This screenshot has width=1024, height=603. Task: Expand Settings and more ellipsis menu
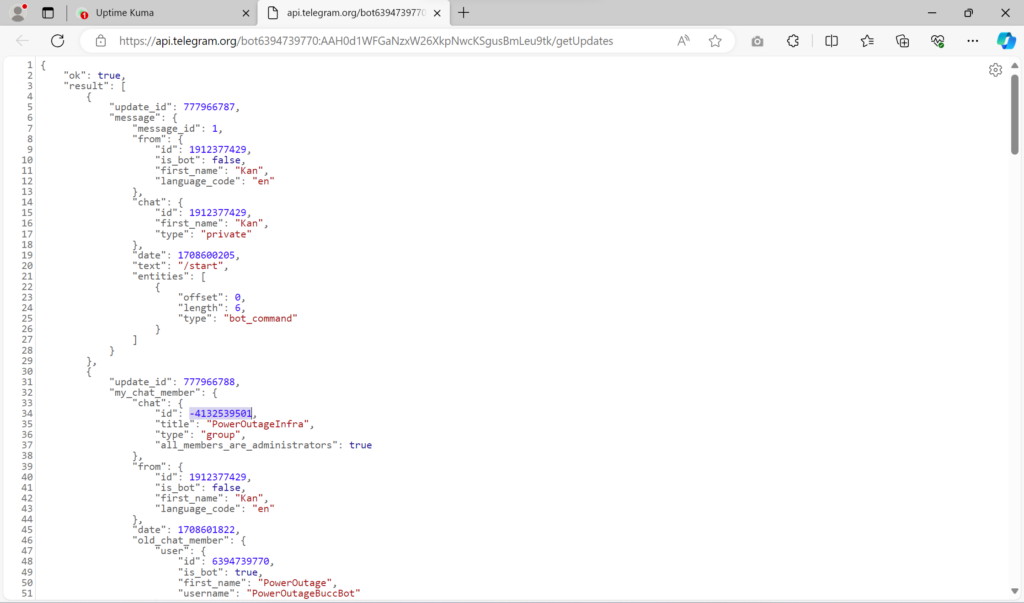(x=972, y=41)
